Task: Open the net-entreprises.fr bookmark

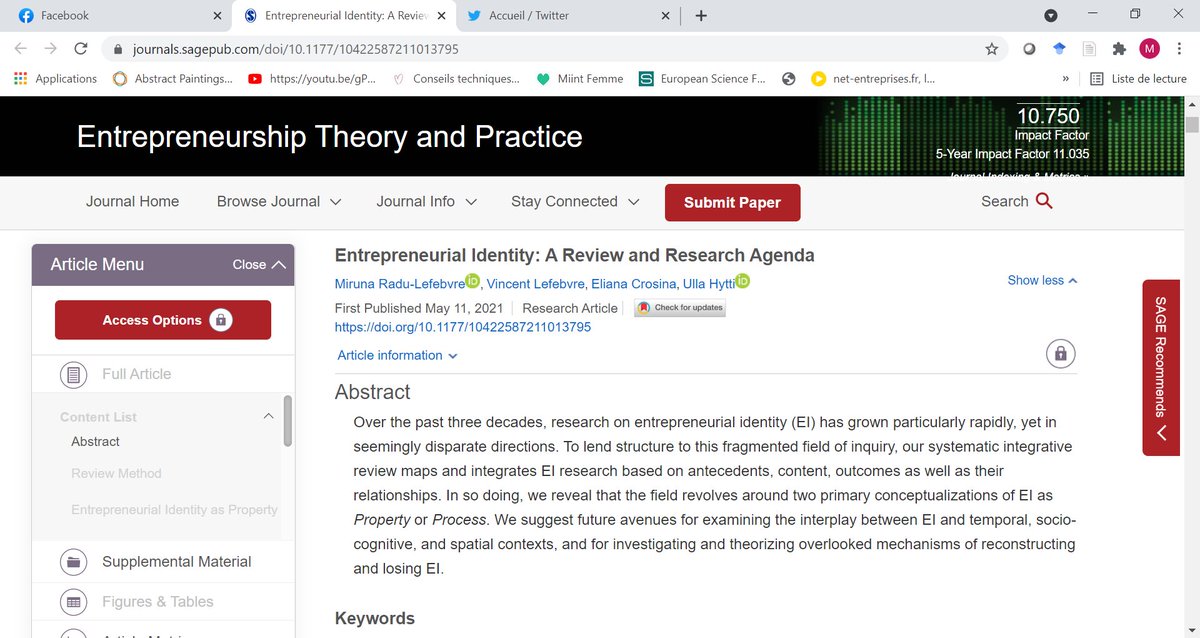Action: pyautogui.click(x=873, y=78)
